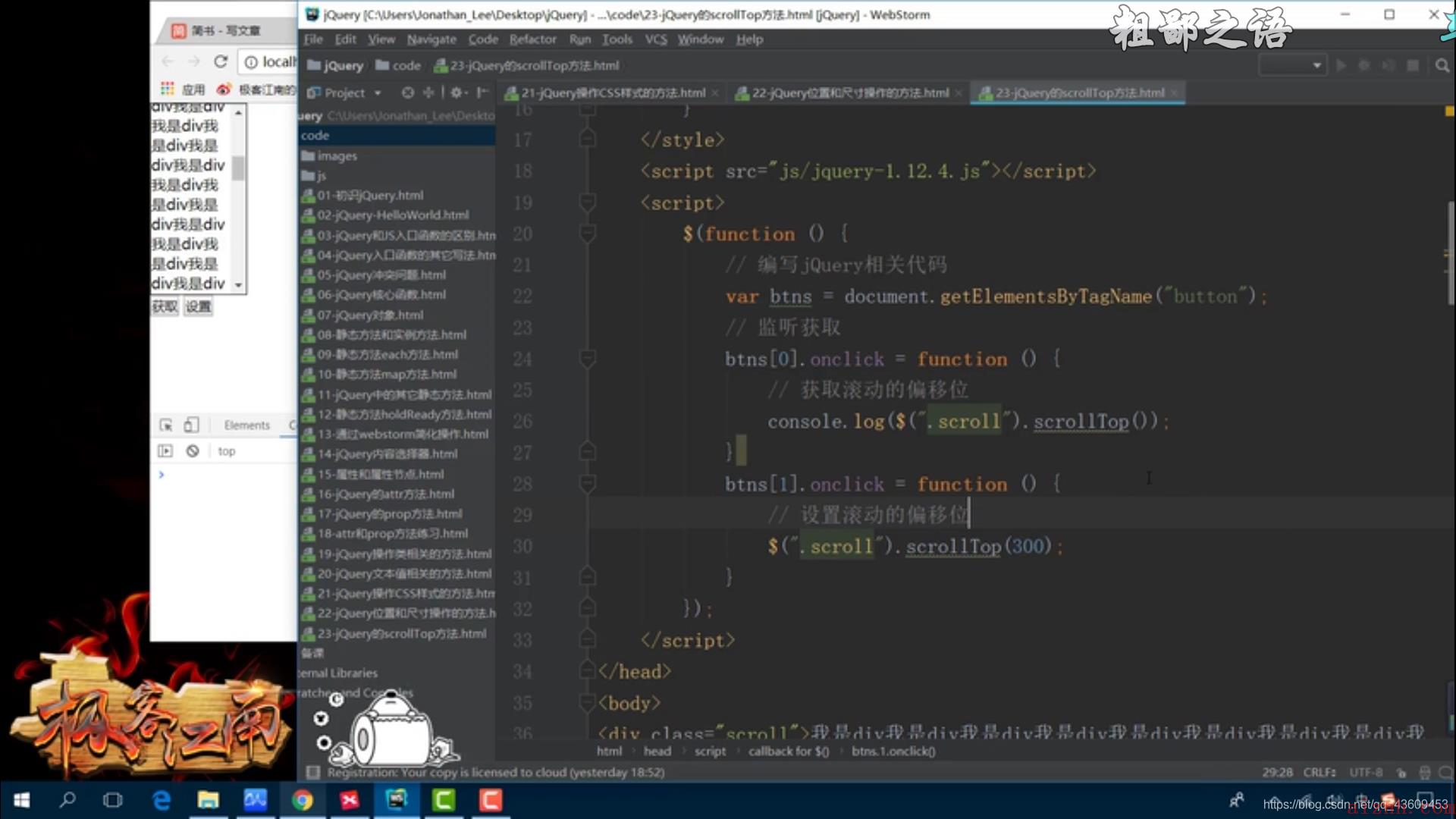The height and width of the screenshot is (819, 1456).
Task: Click the Debug button in toolbar
Action: tap(1364, 65)
